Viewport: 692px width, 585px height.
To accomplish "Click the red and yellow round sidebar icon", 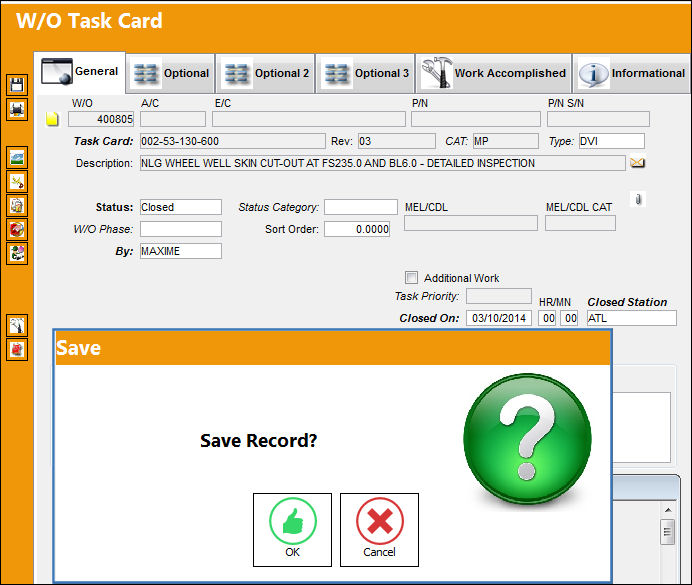I will [x=17, y=229].
